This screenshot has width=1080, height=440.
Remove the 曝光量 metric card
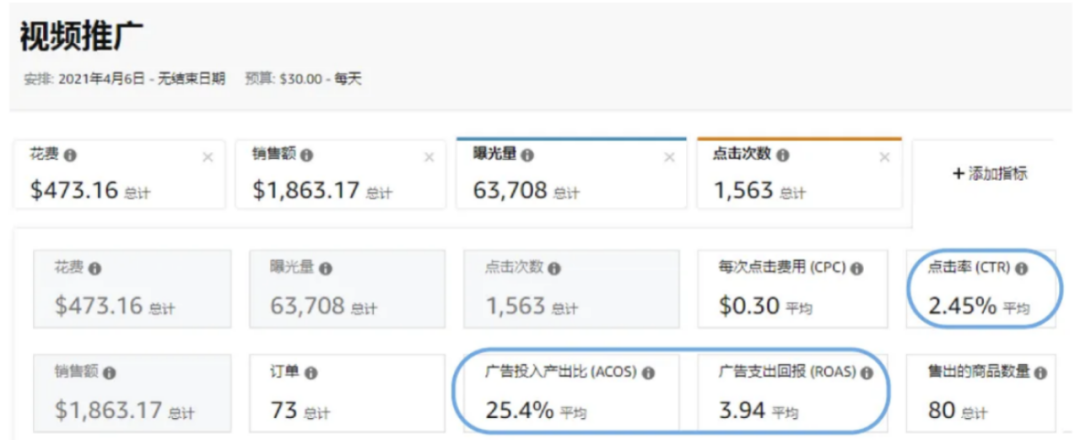click(669, 158)
